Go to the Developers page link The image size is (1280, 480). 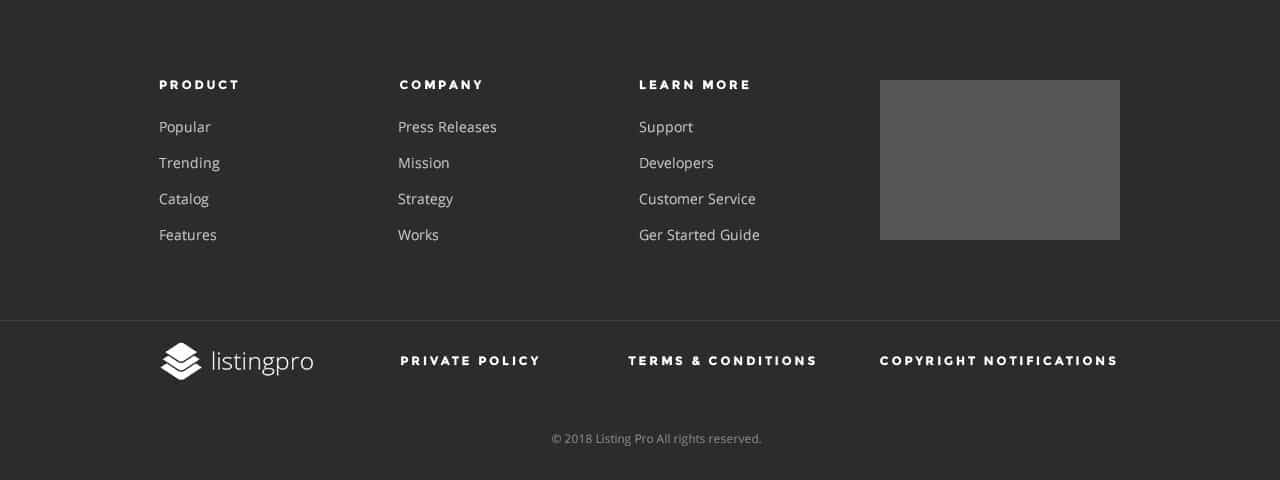click(676, 163)
